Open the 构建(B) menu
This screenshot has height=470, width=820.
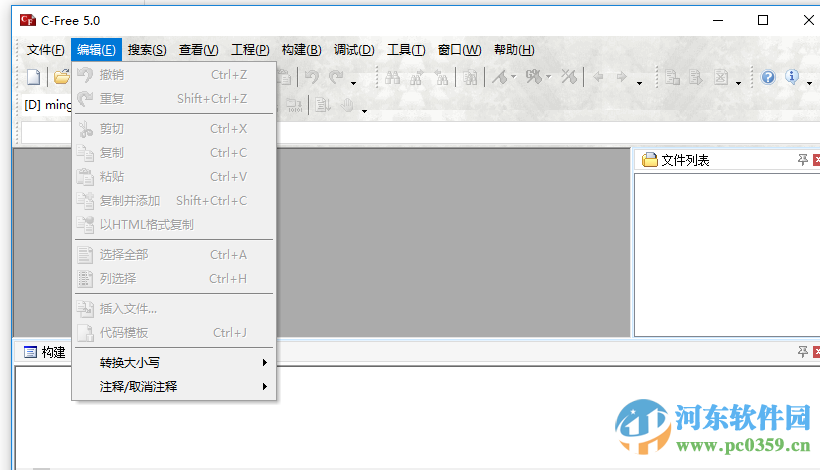pos(301,50)
